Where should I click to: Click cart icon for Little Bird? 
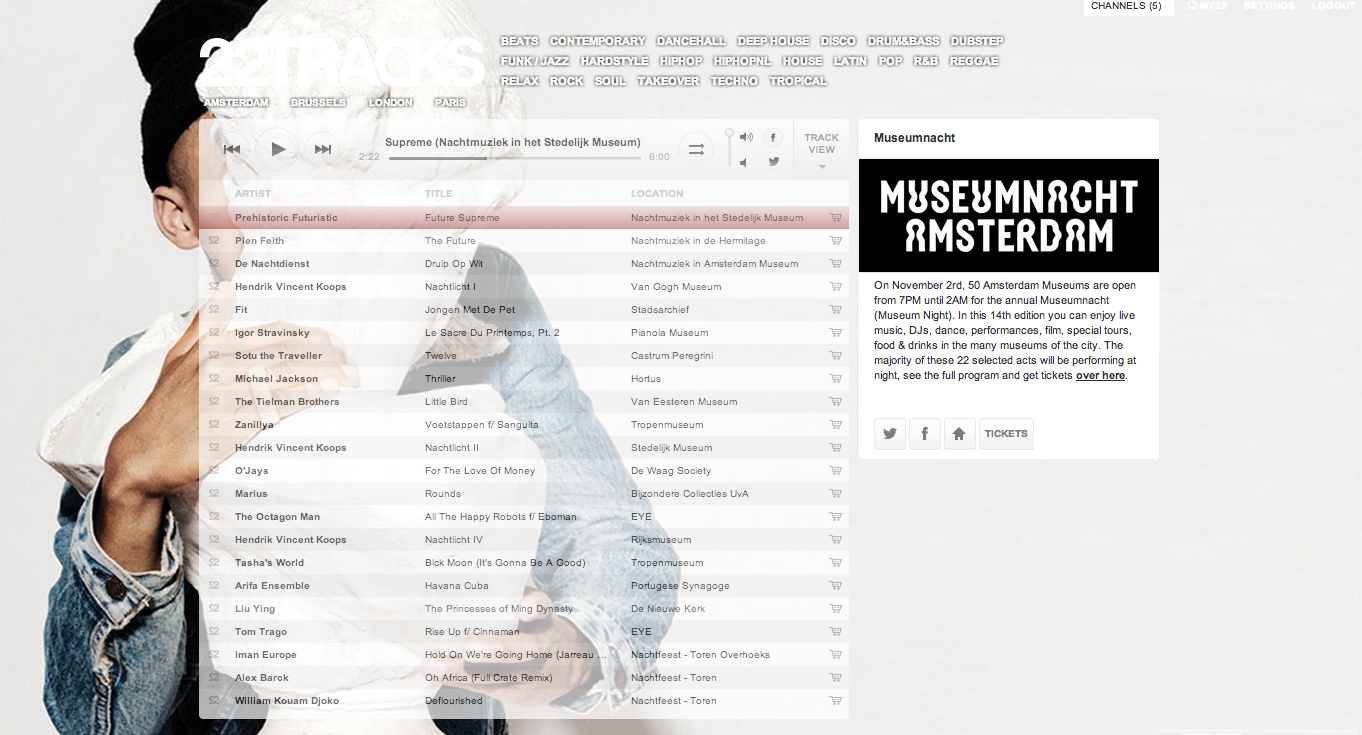pos(835,401)
